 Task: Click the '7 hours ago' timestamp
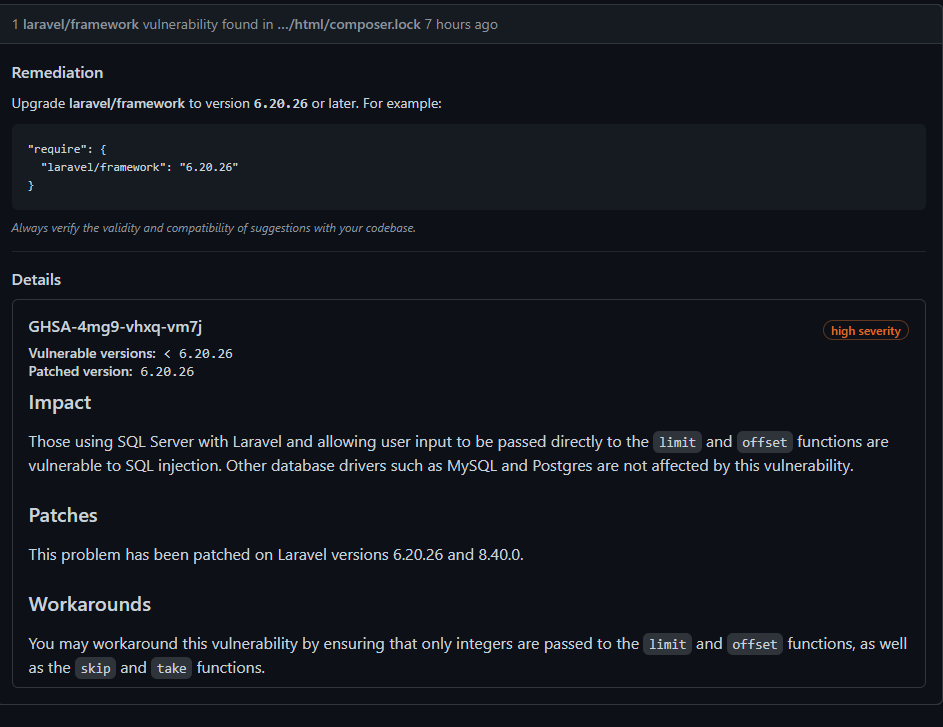tap(461, 24)
